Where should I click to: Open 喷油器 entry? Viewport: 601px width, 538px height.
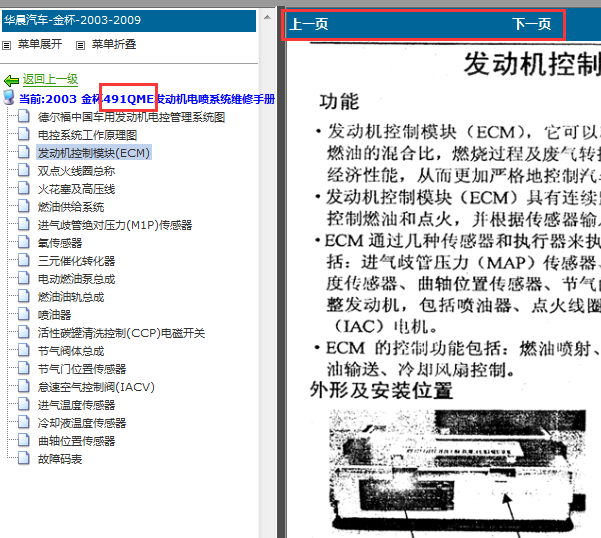point(54,315)
